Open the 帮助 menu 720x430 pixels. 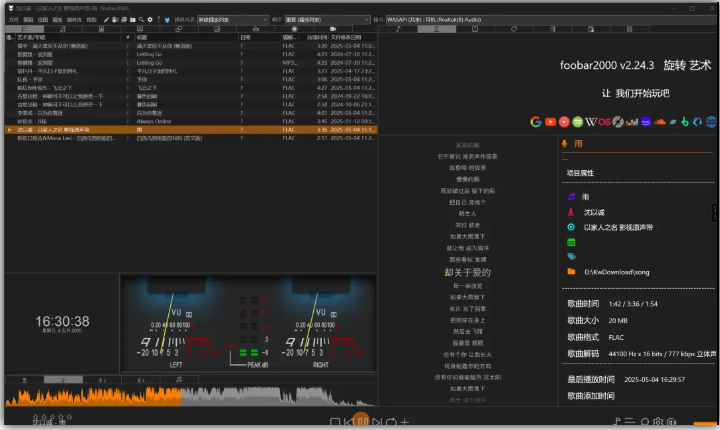click(x=91, y=20)
